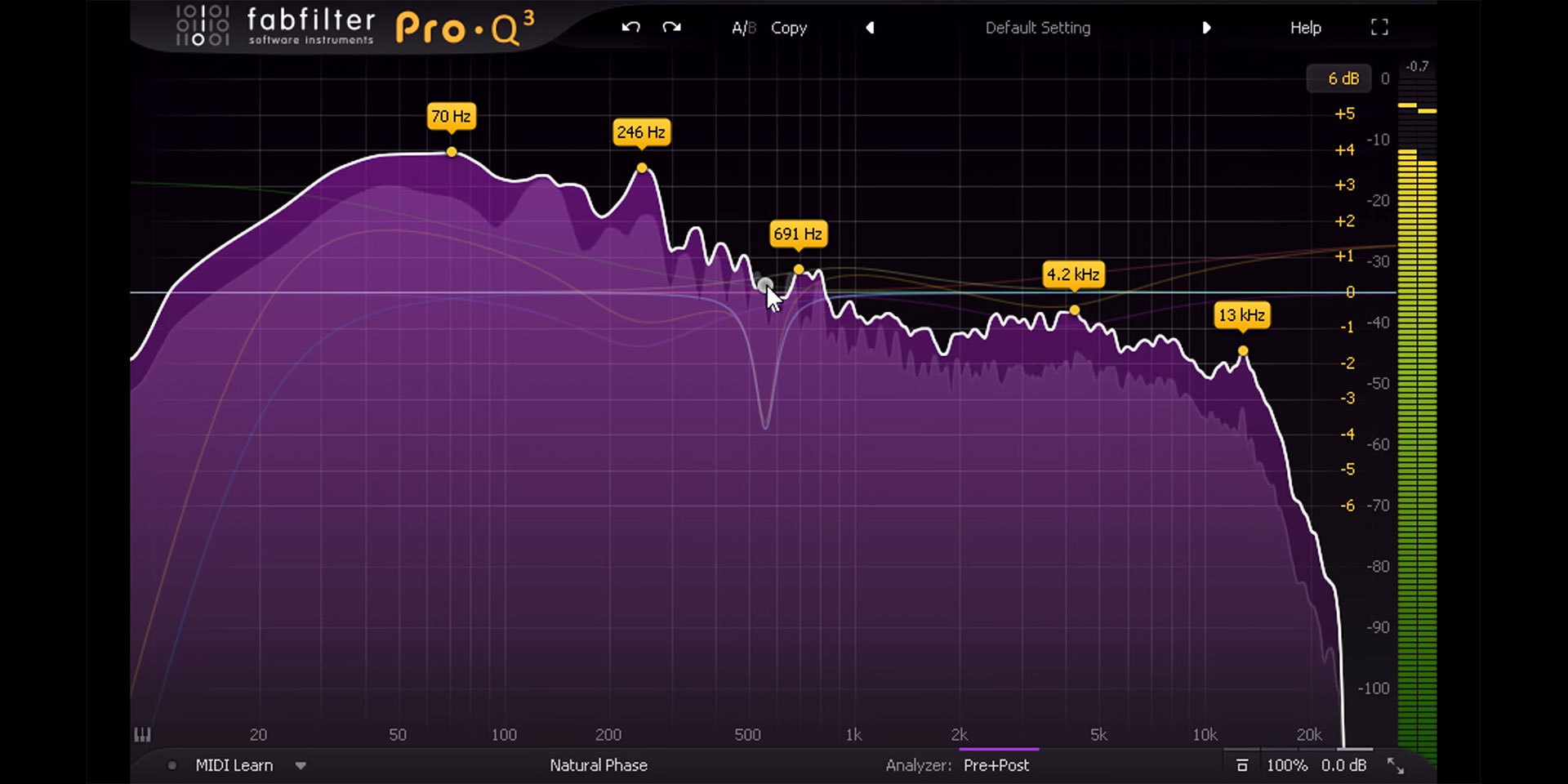Change the Natural Phase processing mode
Viewport: 1568px width, 784px height.
(x=599, y=765)
